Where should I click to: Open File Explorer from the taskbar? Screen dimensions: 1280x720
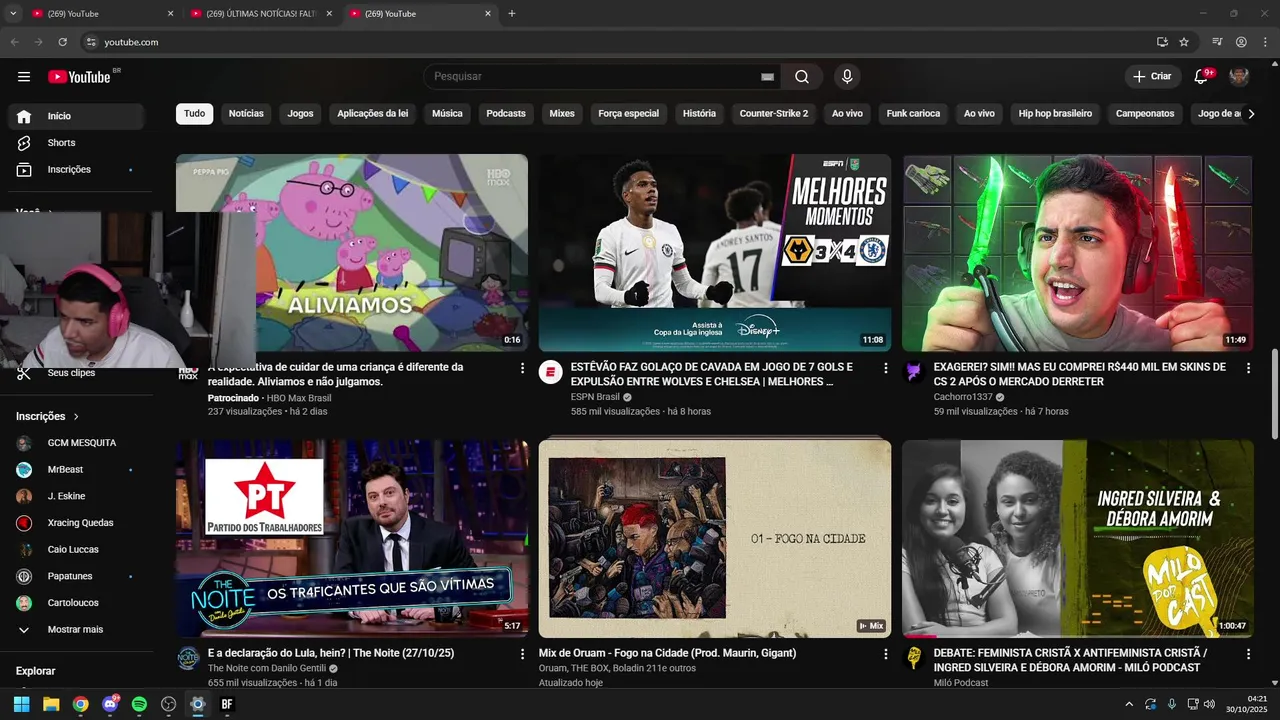(x=51, y=704)
